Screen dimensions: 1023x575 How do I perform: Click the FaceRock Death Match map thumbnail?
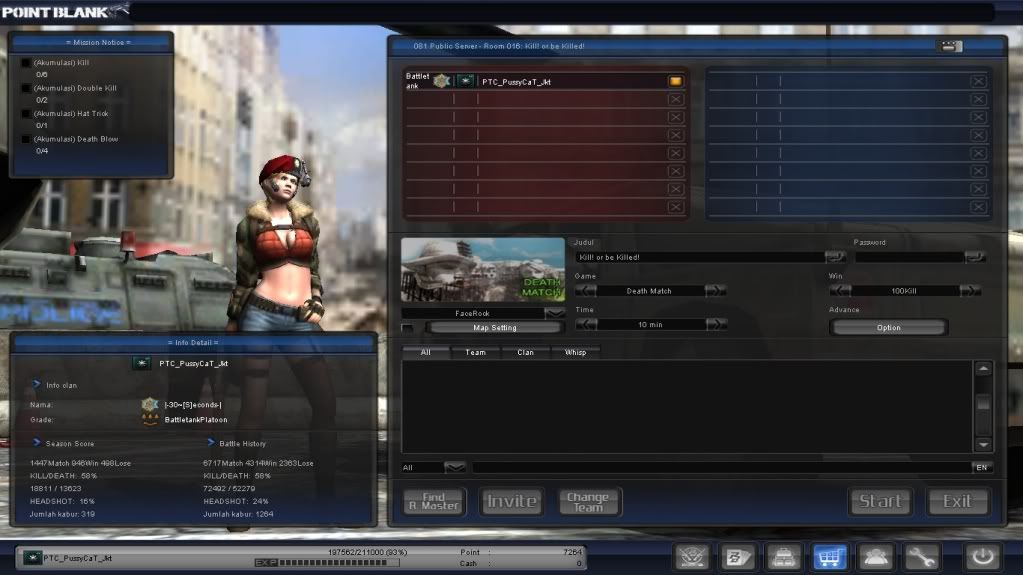[x=483, y=270]
